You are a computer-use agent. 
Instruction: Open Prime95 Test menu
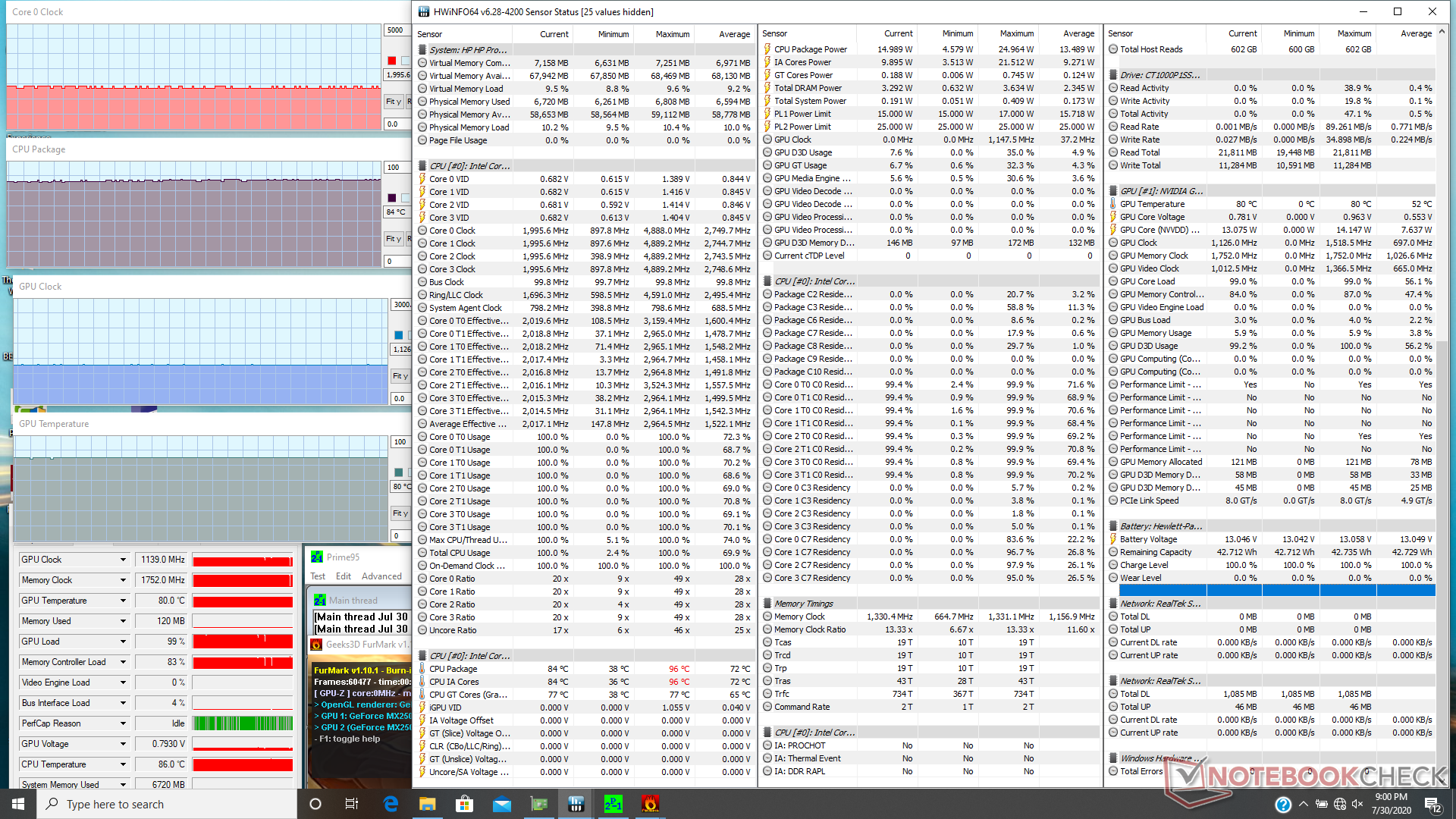(x=318, y=576)
